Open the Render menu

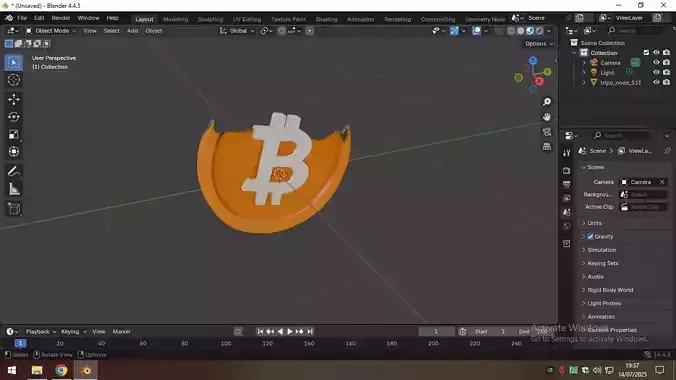[61, 18]
